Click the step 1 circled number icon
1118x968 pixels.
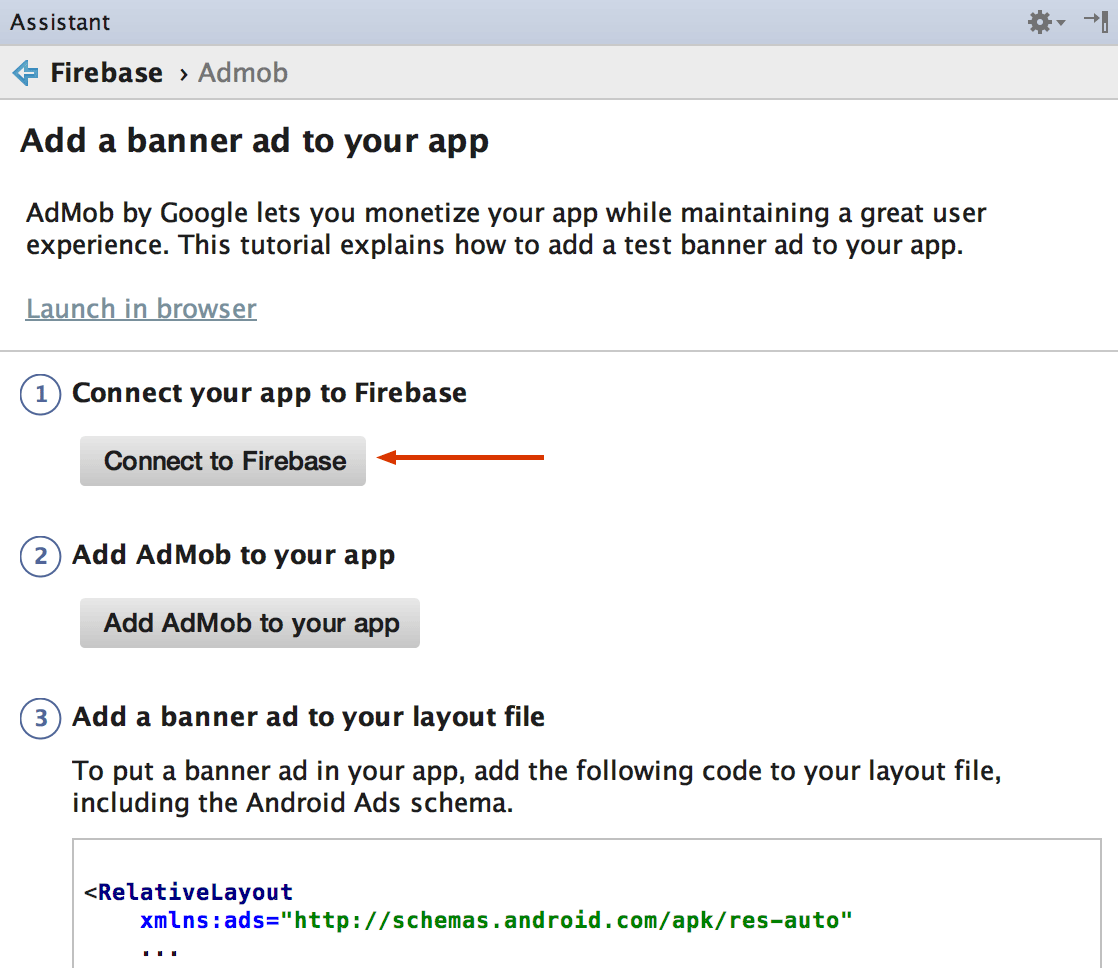tap(41, 394)
